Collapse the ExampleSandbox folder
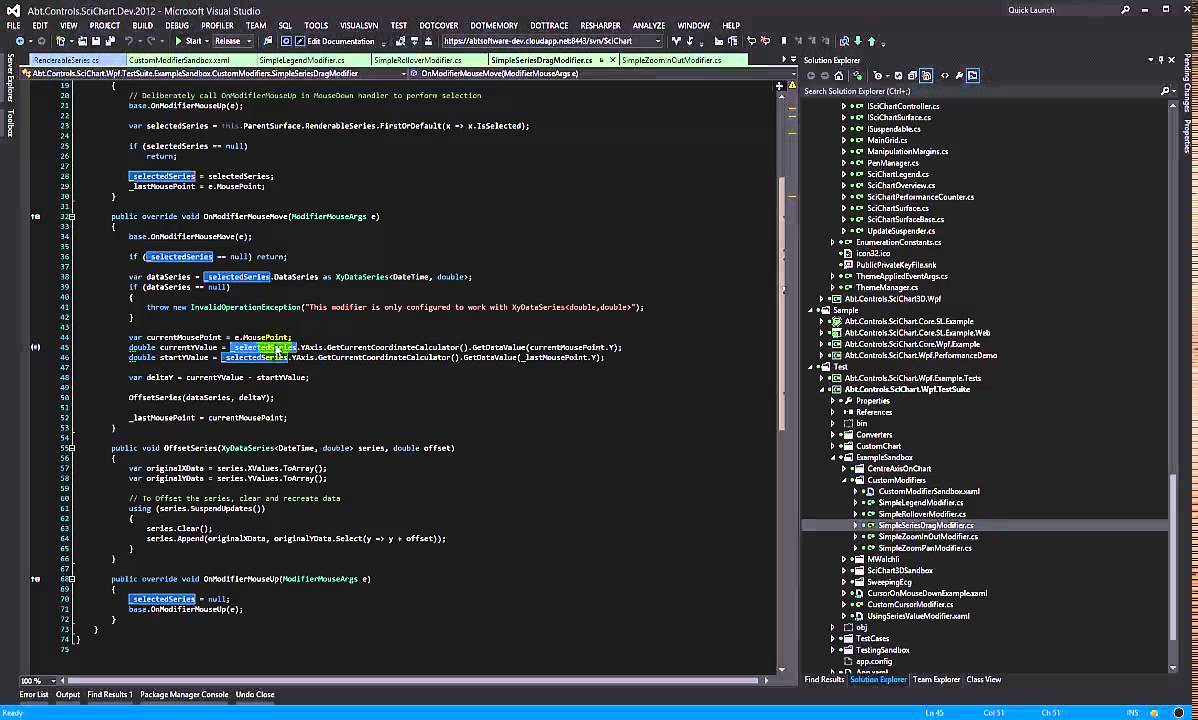The image size is (1198, 720). click(833, 457)
